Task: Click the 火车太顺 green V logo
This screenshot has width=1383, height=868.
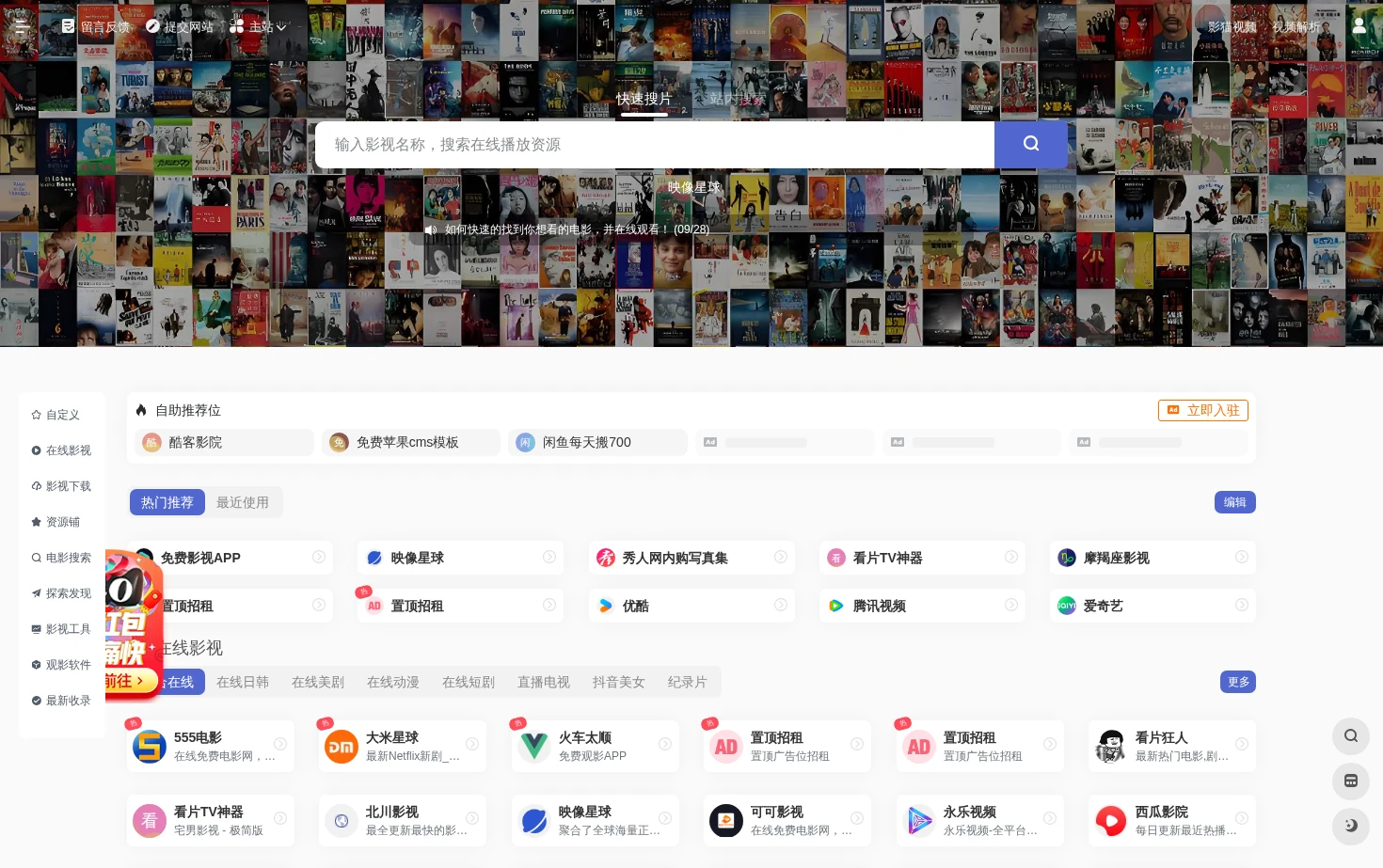Action: [534, 747]
